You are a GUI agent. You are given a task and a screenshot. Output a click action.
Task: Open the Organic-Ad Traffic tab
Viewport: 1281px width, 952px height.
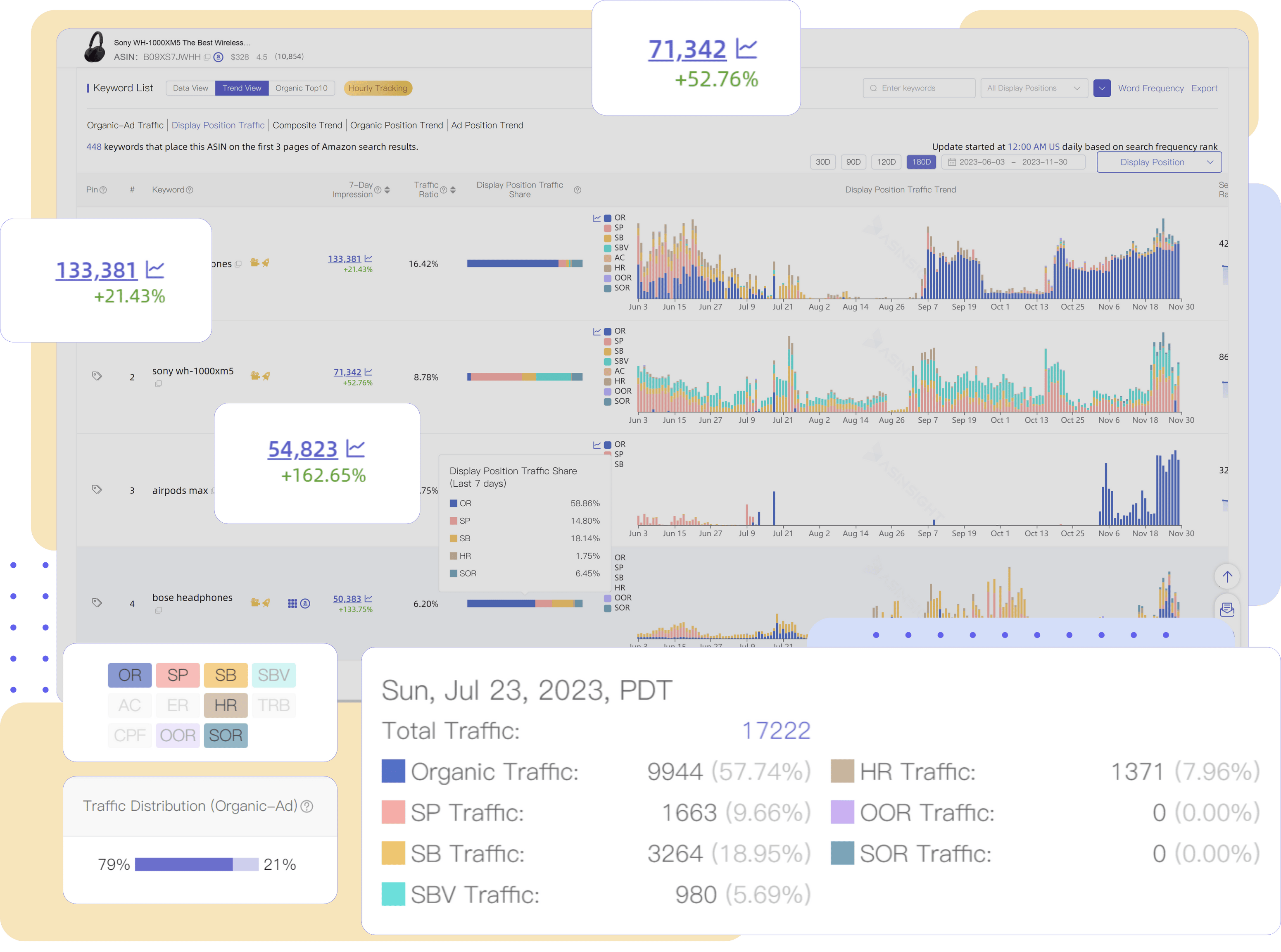click(125, 125)
